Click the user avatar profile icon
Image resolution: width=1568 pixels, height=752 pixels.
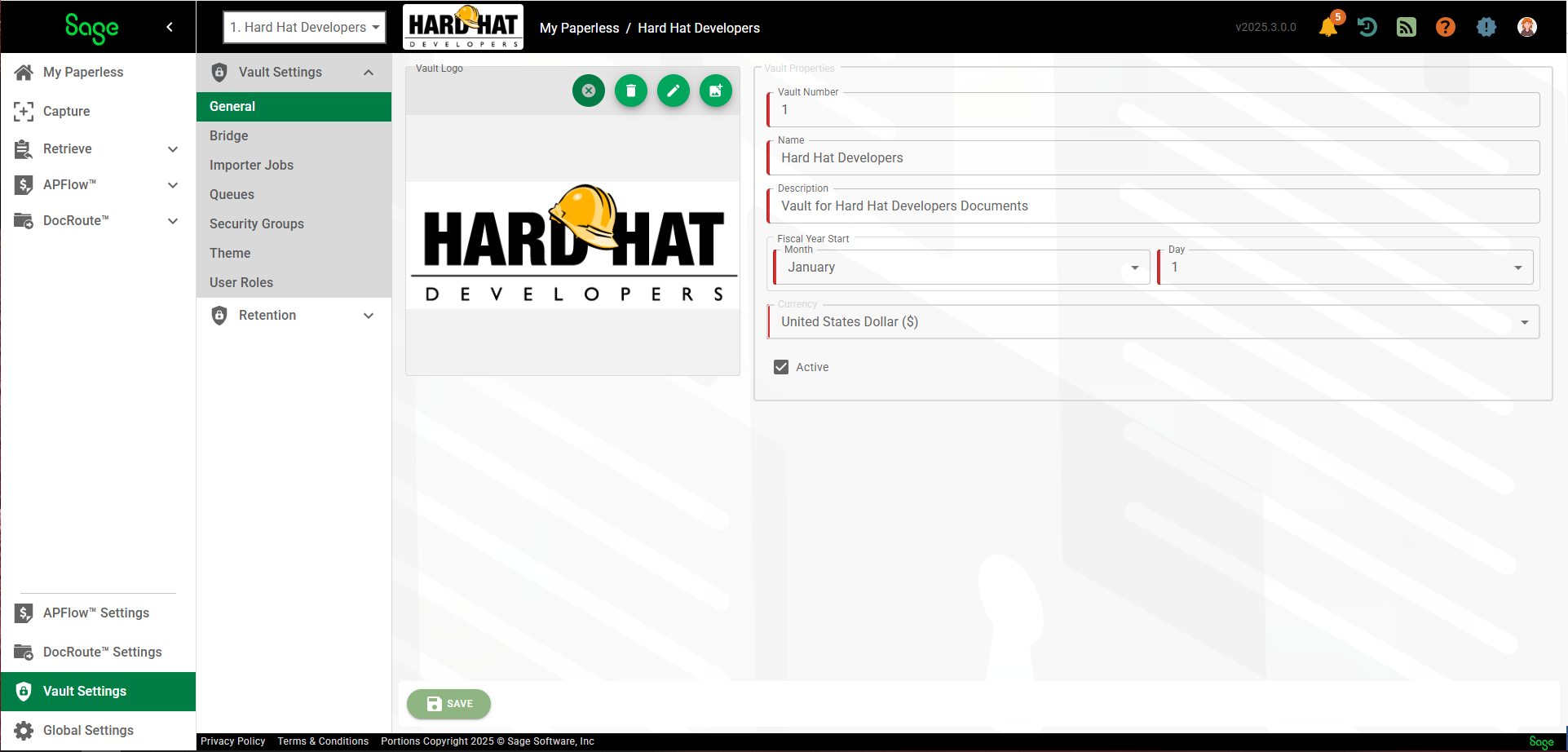(1527, 27)
